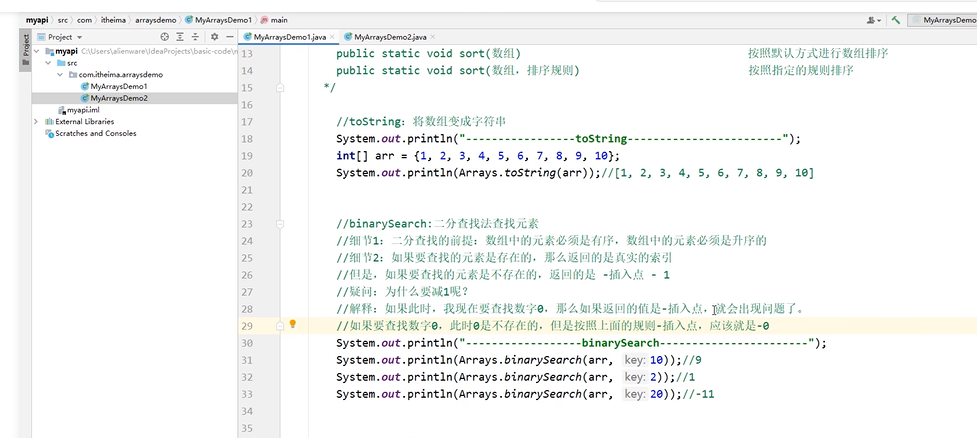977x438 pixels.
Task: Click the myapi module folder icon
Action: coord(49,52)
